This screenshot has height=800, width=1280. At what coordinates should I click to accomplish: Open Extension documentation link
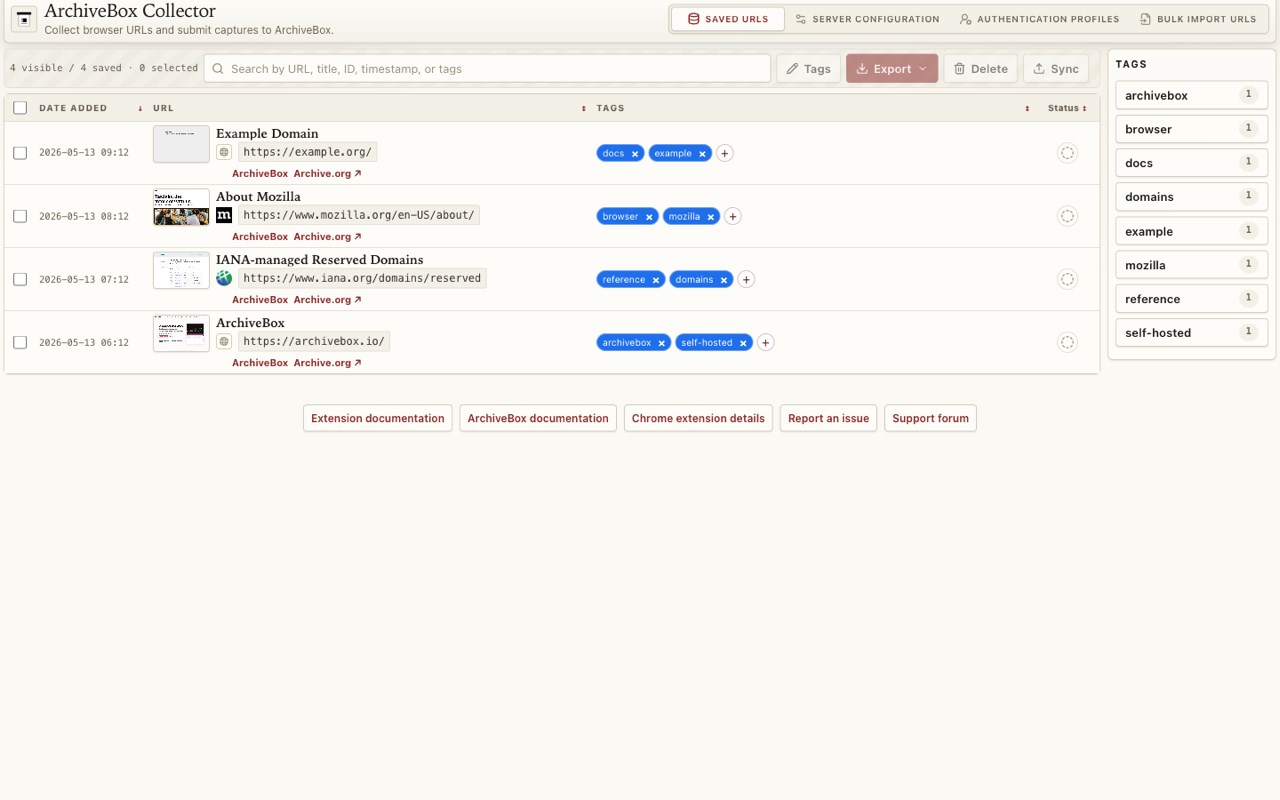[x=378, y=418]
